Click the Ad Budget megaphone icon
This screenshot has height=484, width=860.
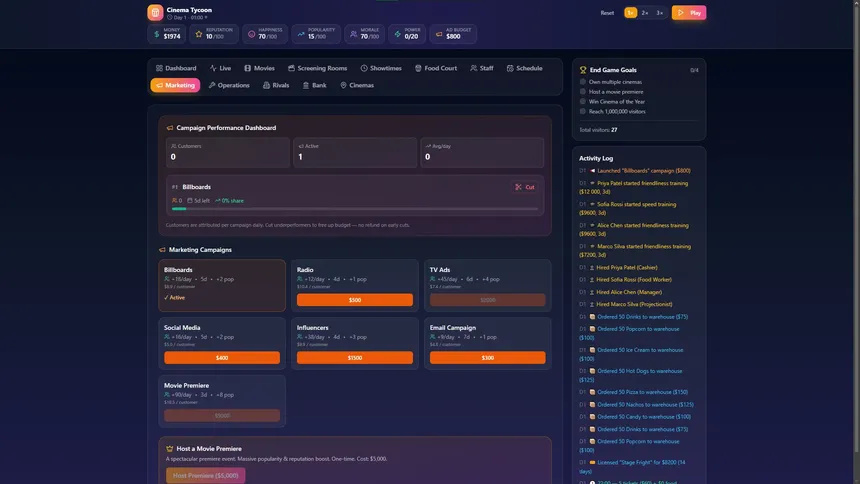click(x=439, y=34)
